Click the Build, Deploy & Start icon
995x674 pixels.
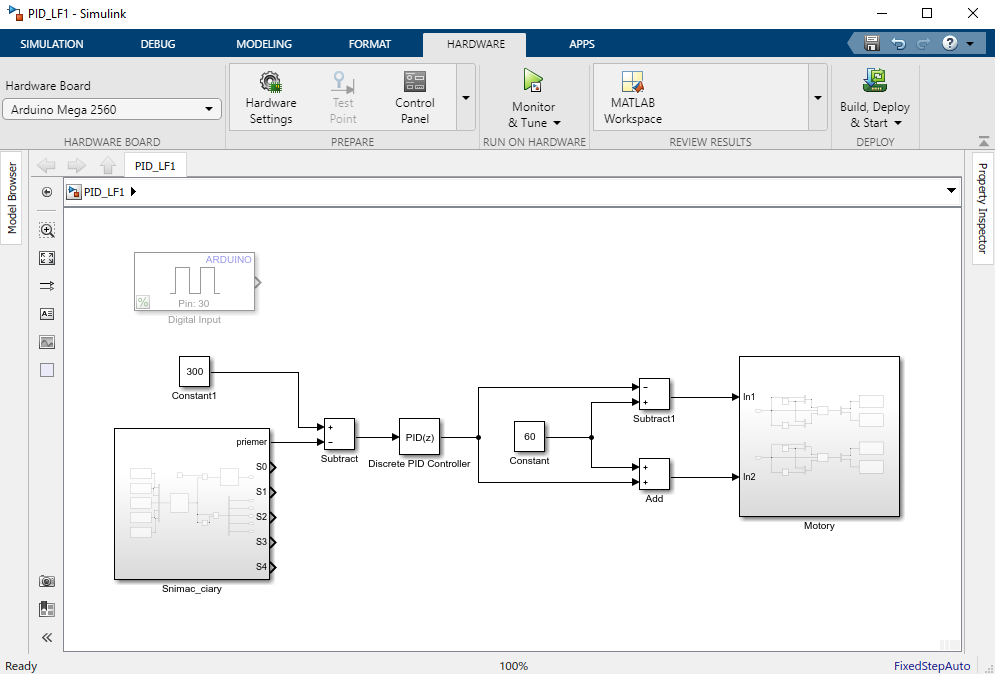click(x=875, y=81)
